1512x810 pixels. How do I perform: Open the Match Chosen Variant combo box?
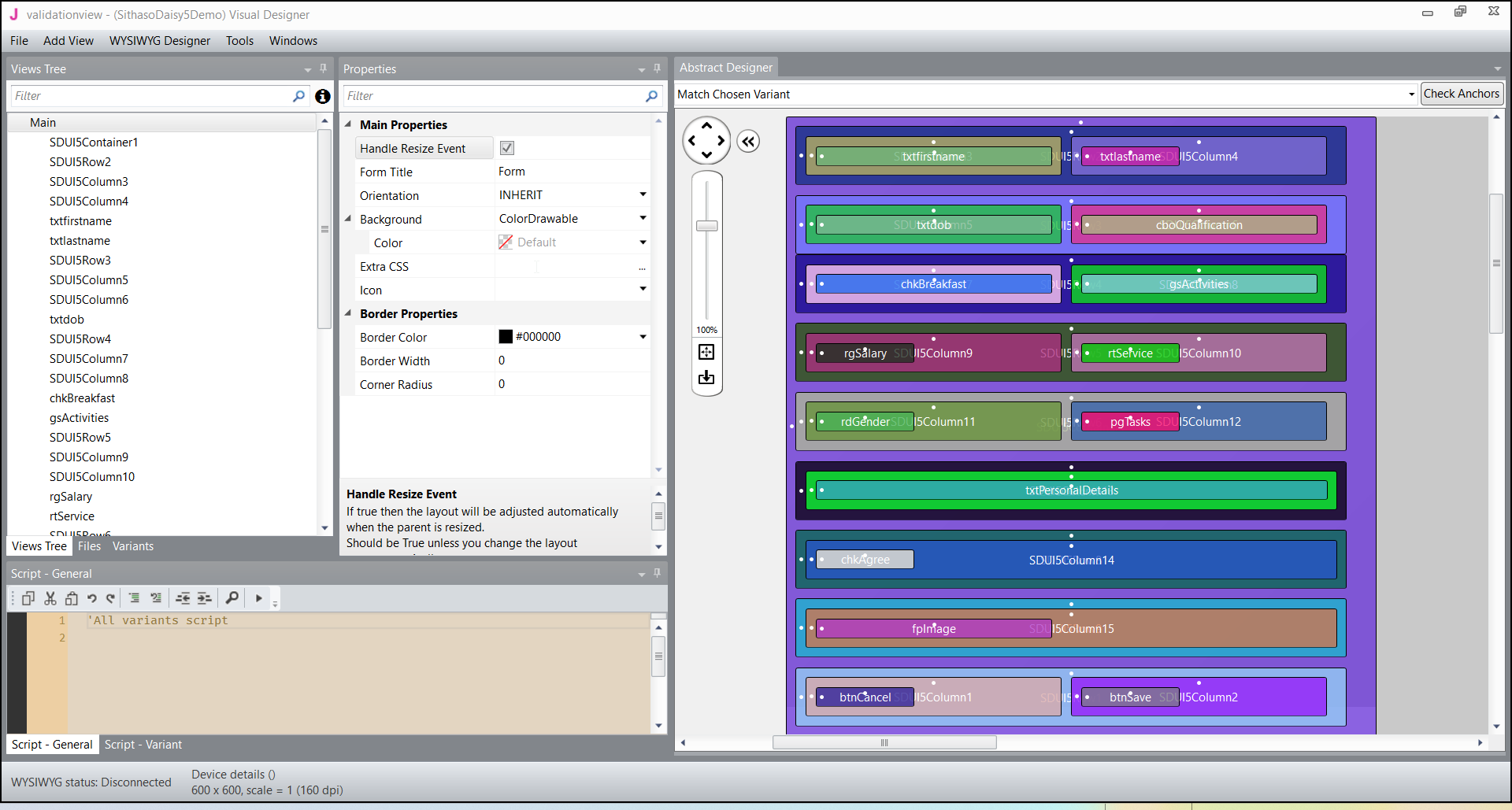(x=1047, y=94)
